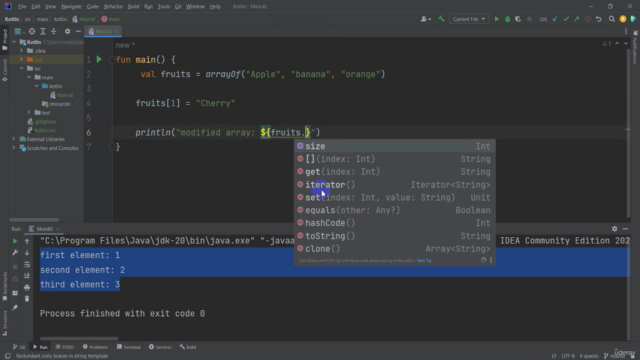Viewport: 640px width, 360px height.
Task: Toggle the Project tool window button
Action: pos(4,40)
